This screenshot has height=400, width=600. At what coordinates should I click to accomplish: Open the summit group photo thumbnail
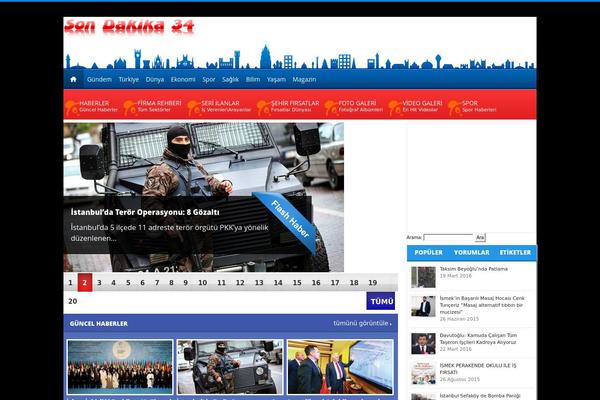(x=120, y=367)
